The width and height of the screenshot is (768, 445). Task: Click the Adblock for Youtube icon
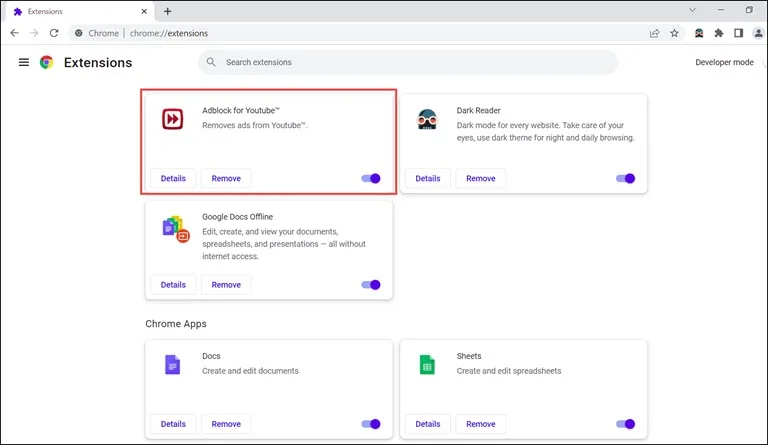coord(172,119)
